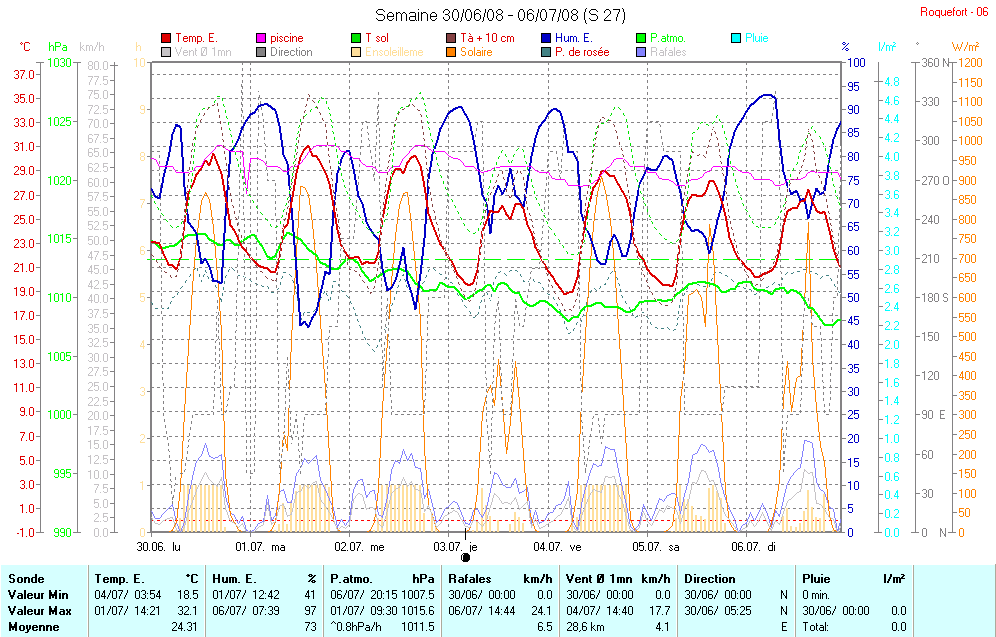Image resolution: width=996 pixels, height=637 pixels.
Task: Click the chart title "Semaine 30/06/08 - 06/07/08 (S 27)"
Action: (501, 15)
